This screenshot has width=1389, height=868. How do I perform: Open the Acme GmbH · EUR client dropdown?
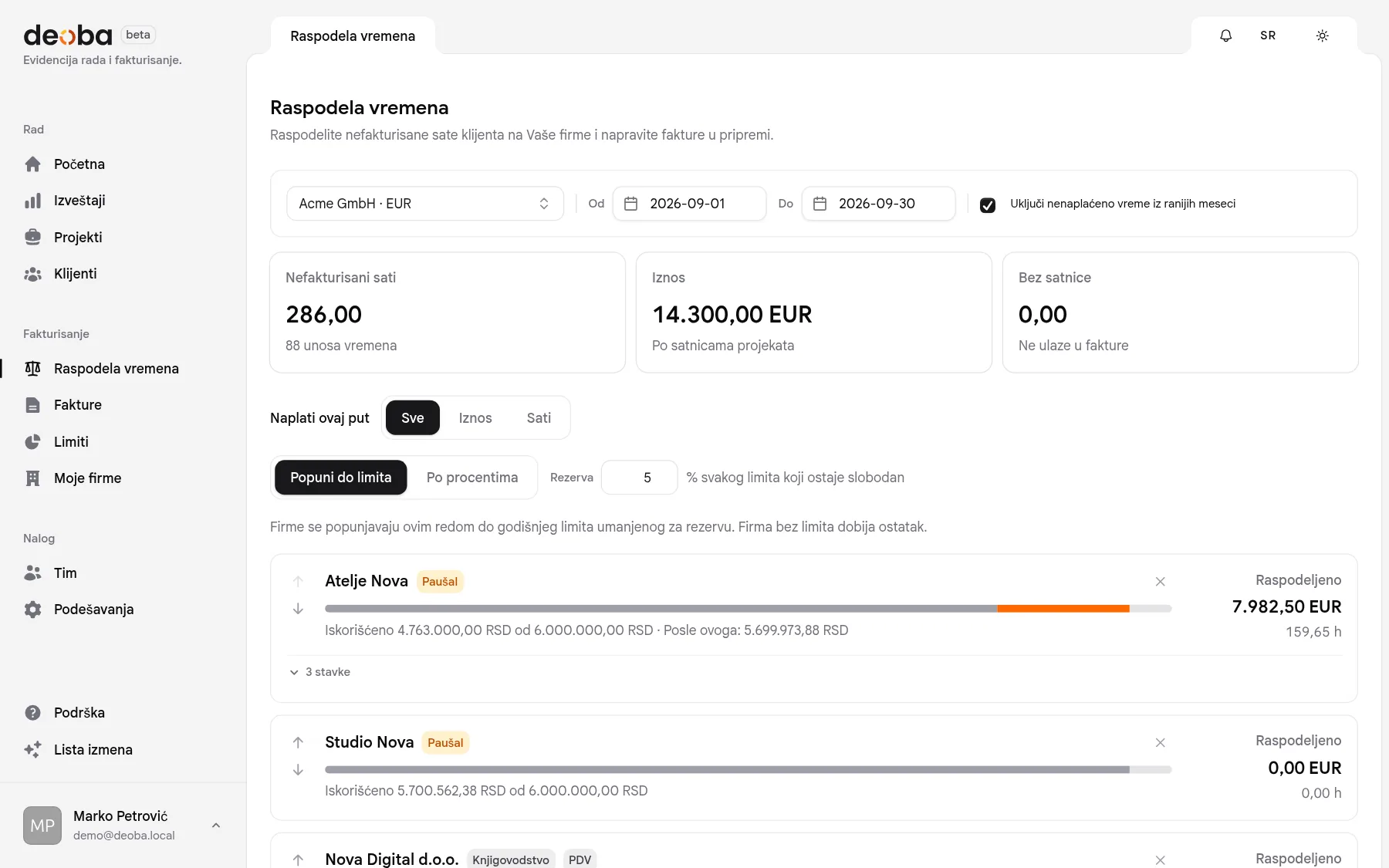(x=425, y=204)
